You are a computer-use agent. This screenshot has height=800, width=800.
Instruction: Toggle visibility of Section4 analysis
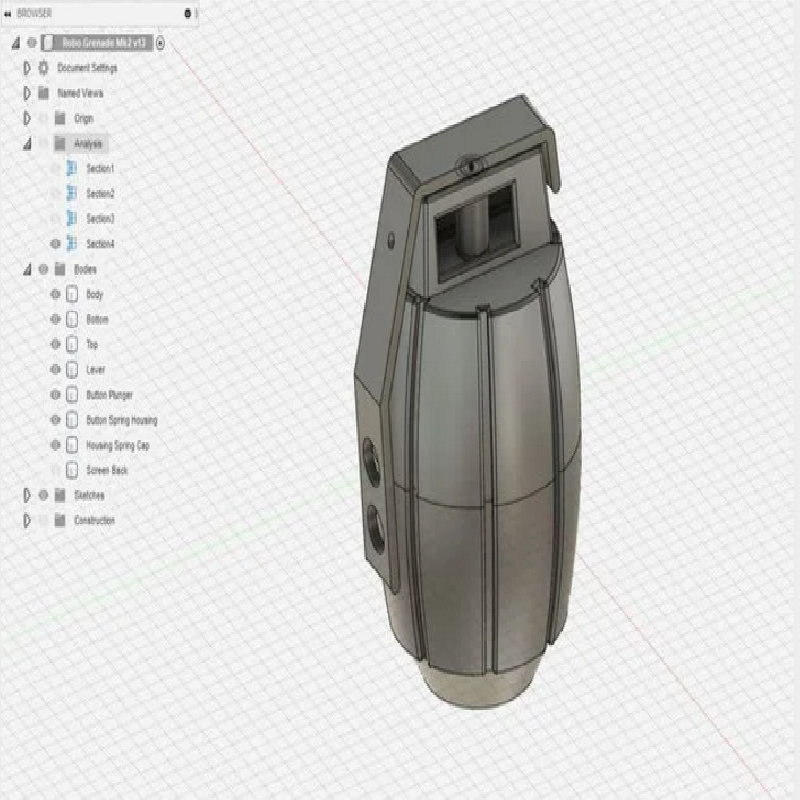click(55, 244)
